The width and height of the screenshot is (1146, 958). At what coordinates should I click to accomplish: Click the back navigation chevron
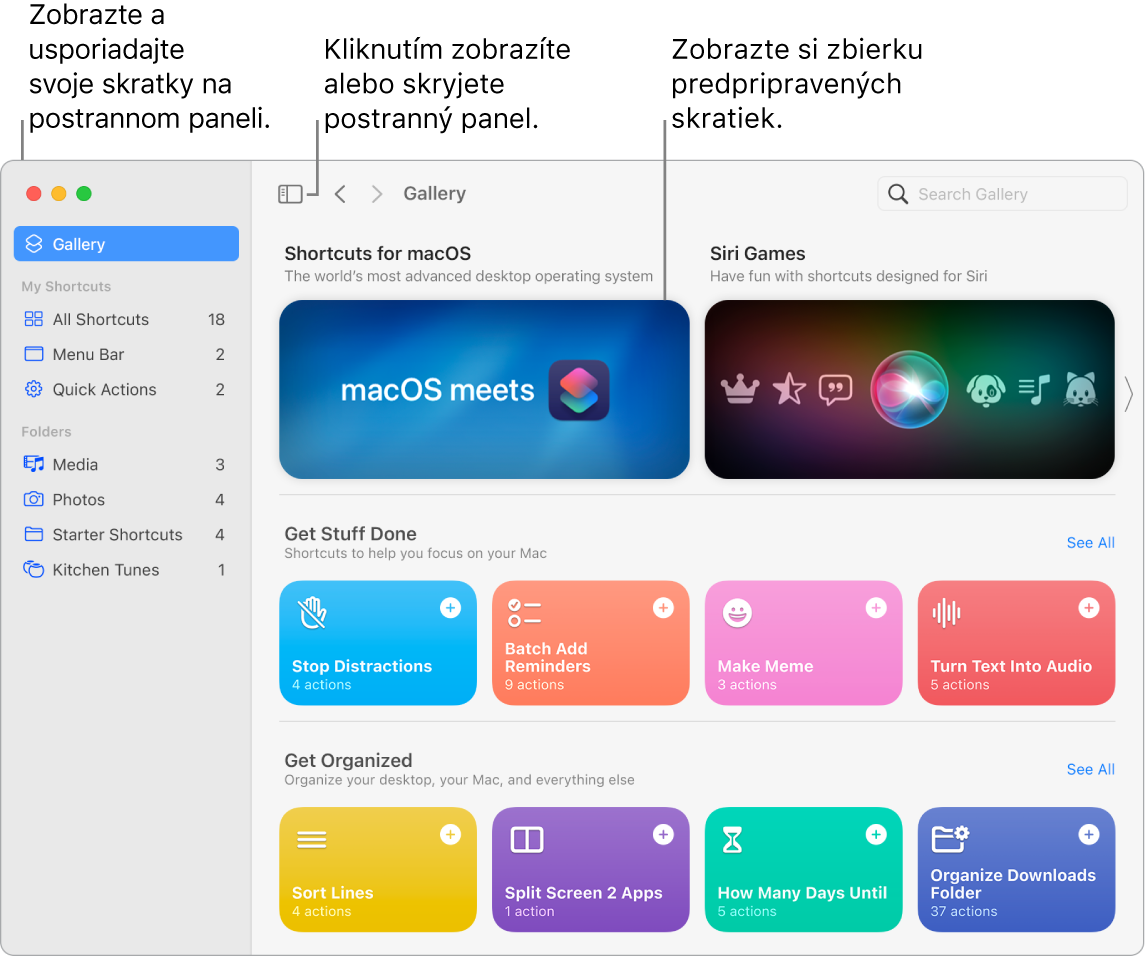coord(340,193)
